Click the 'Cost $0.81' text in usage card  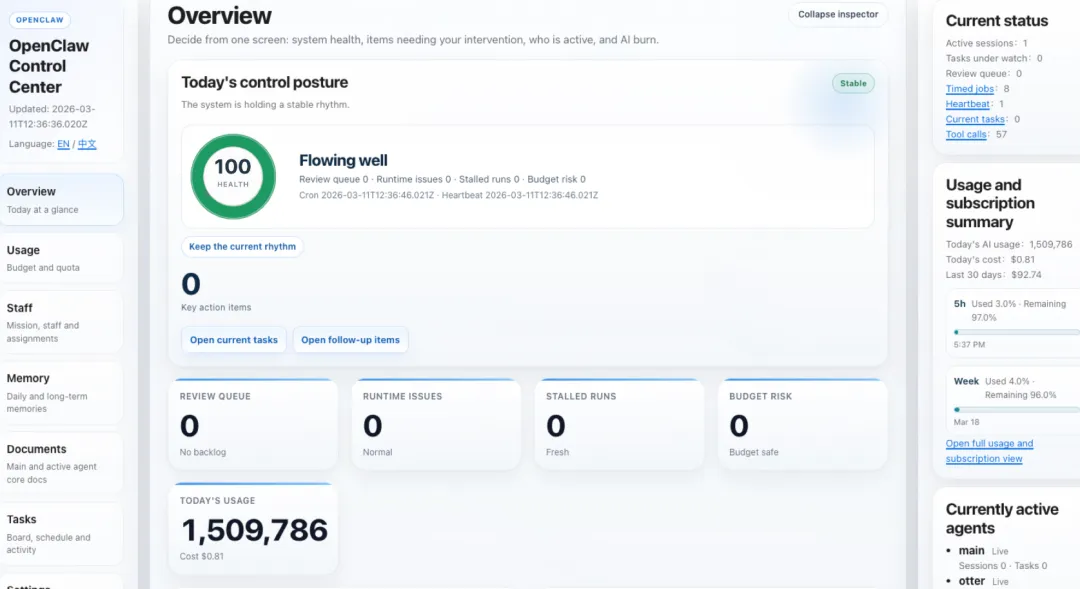tap(202, 557)
